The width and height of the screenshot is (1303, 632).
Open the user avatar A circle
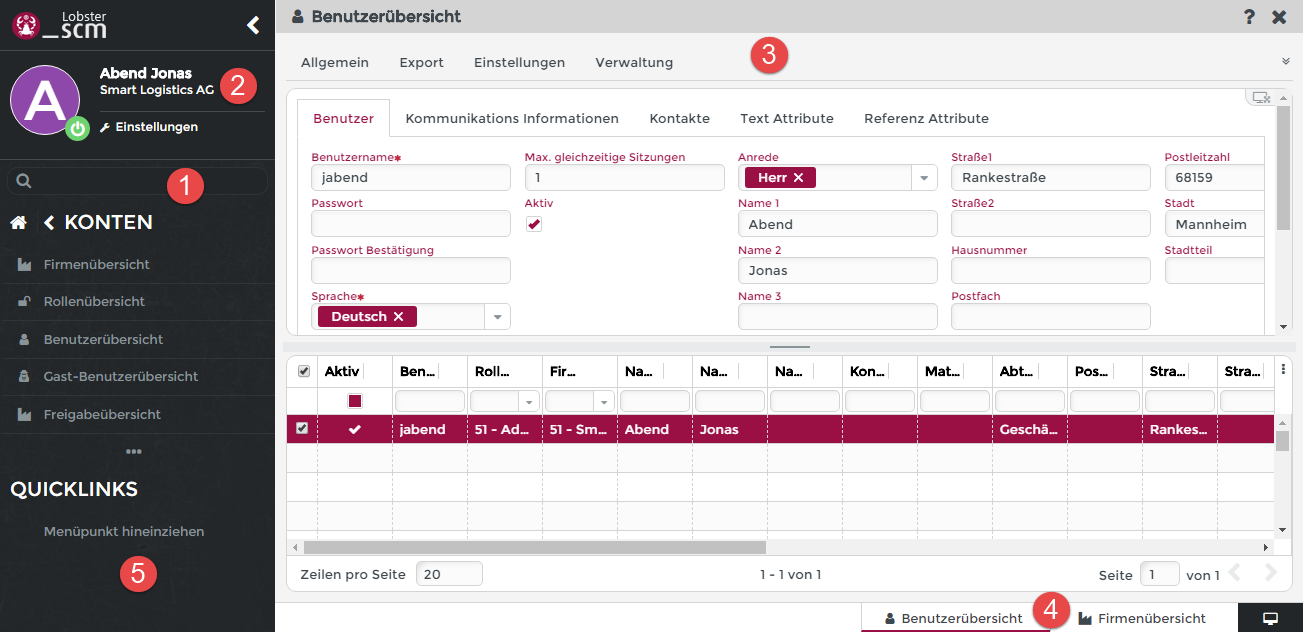coord(45,100)
